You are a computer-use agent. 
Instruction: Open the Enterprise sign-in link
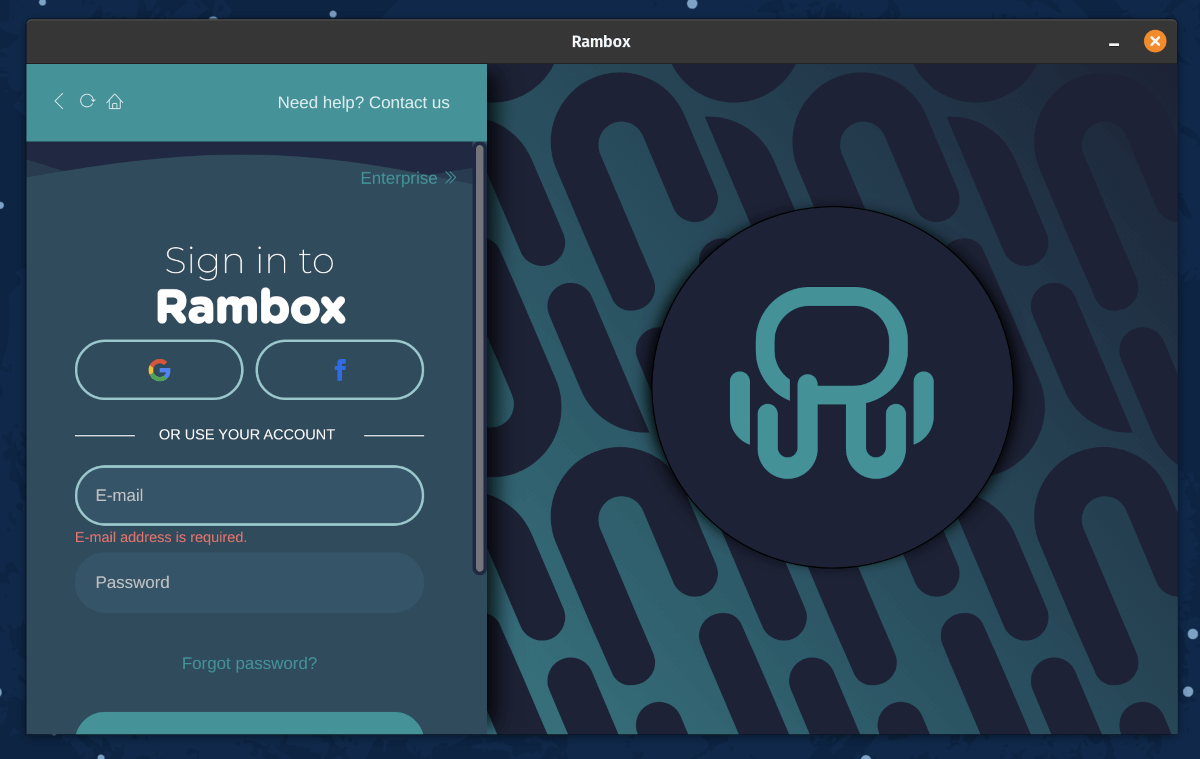pyautogui.click(x=399, y=178)
